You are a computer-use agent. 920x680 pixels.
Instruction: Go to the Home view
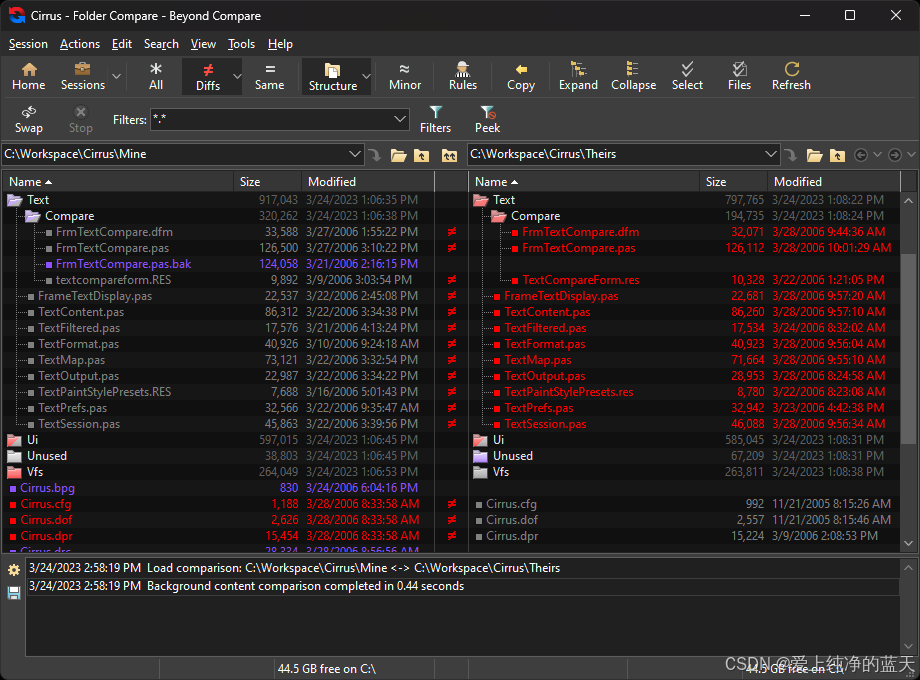tap(28, 77)
